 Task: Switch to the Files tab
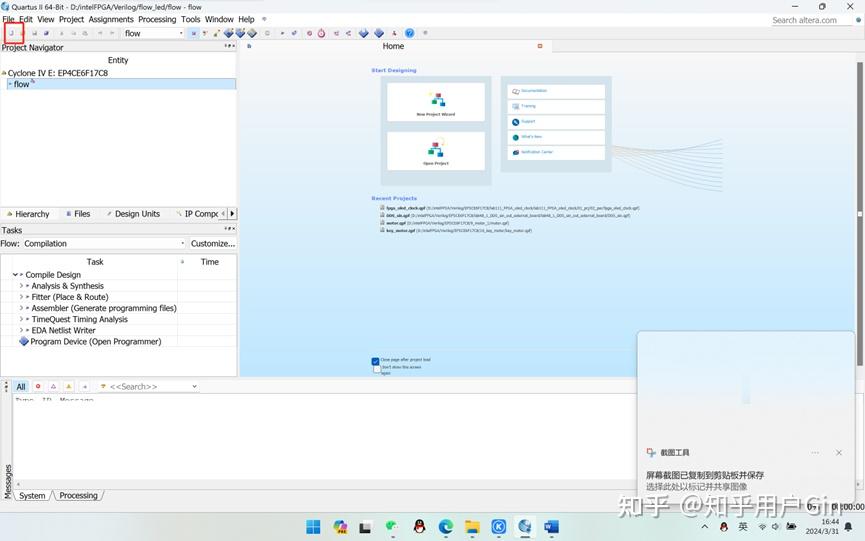(x=78, y=214)
